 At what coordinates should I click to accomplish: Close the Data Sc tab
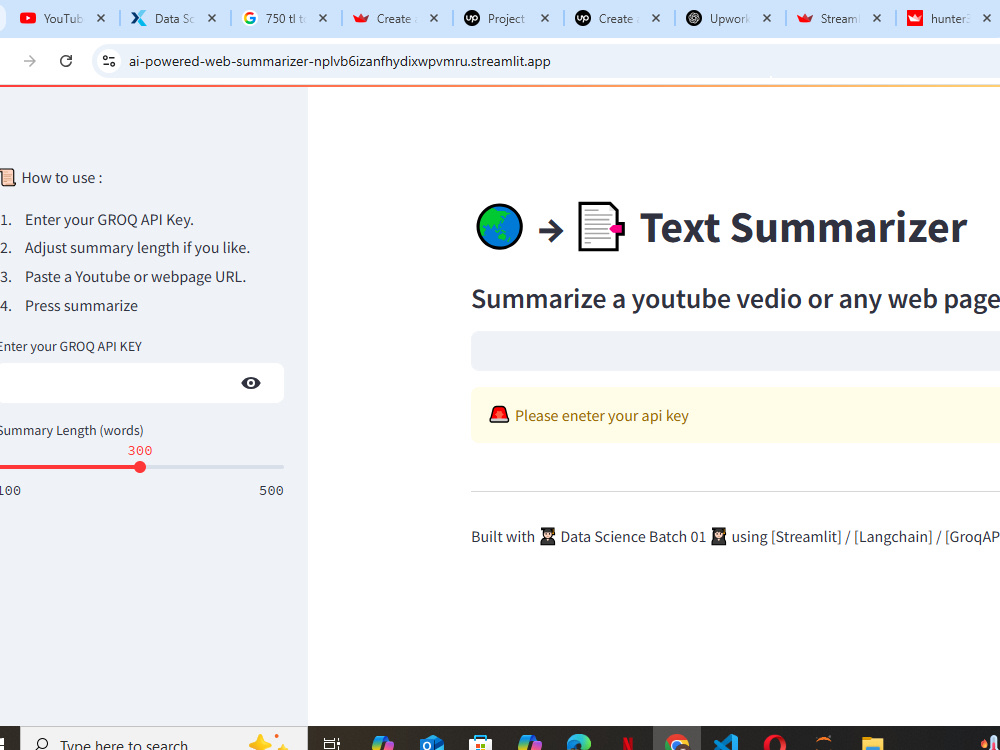pyautogui.click(x=212, y=18)
